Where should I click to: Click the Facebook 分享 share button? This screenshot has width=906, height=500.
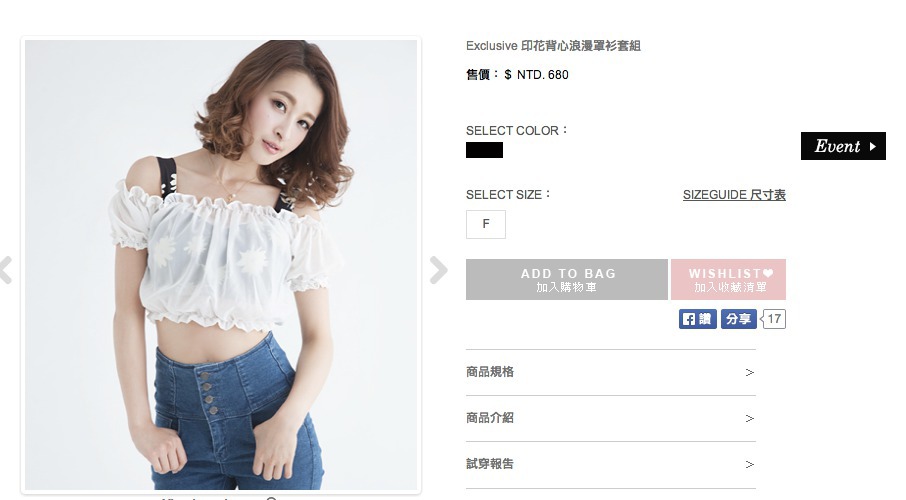click(x=738, y=319)
